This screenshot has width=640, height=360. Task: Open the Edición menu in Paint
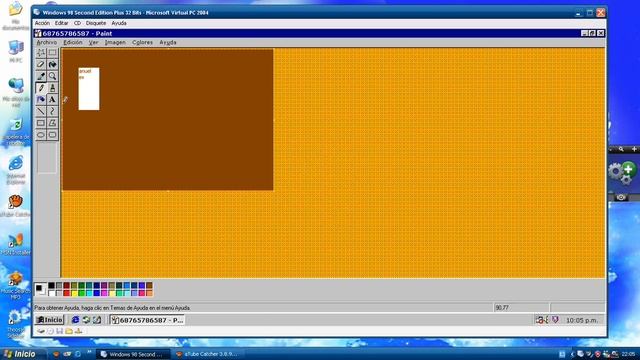point(73,42)
